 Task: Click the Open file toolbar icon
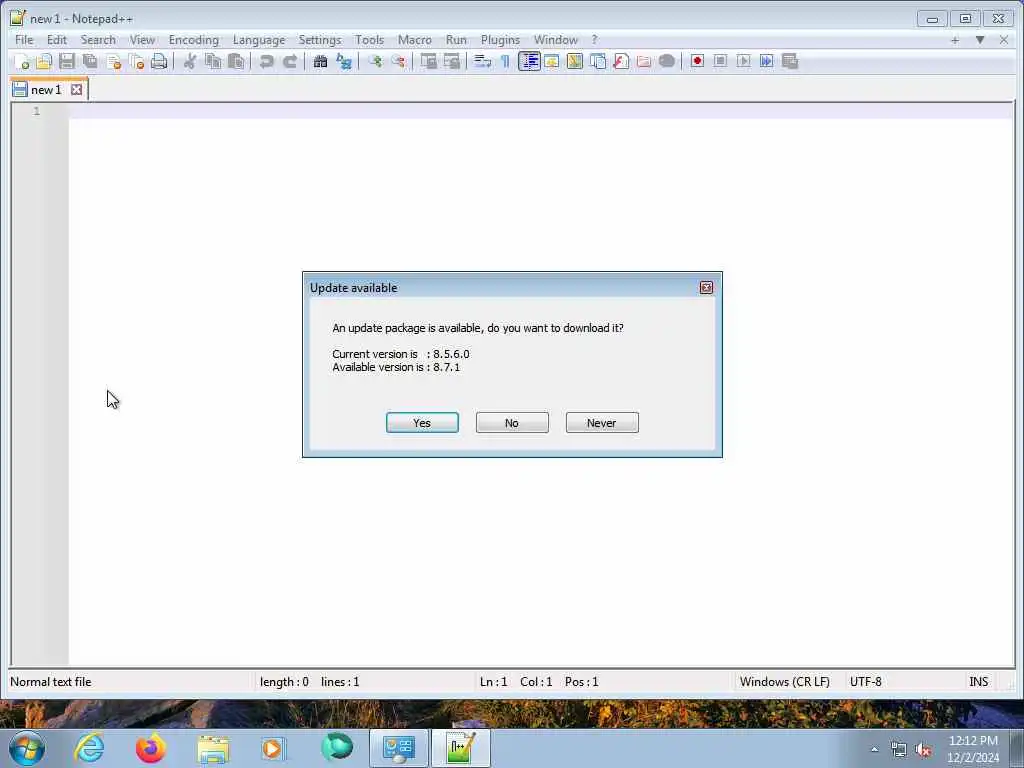[x=44, y=61]
